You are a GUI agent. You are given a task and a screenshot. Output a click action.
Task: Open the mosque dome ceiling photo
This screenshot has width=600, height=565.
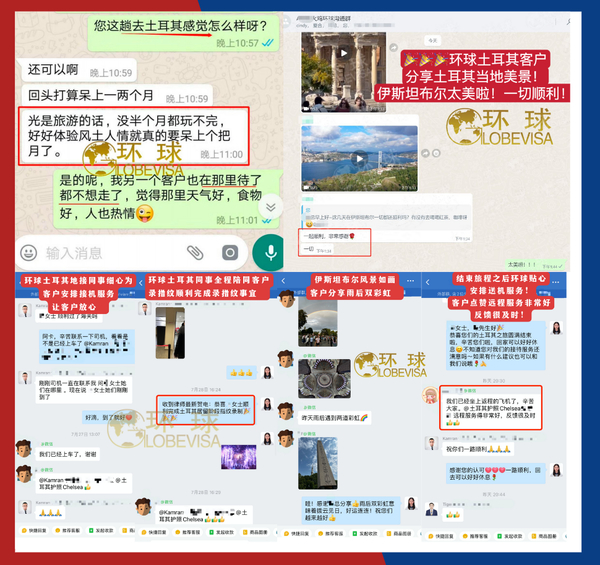click(x=324, y=378)
